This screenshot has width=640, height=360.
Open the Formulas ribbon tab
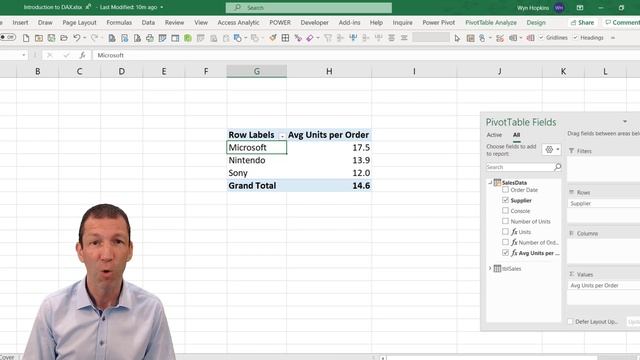(119, 22)
